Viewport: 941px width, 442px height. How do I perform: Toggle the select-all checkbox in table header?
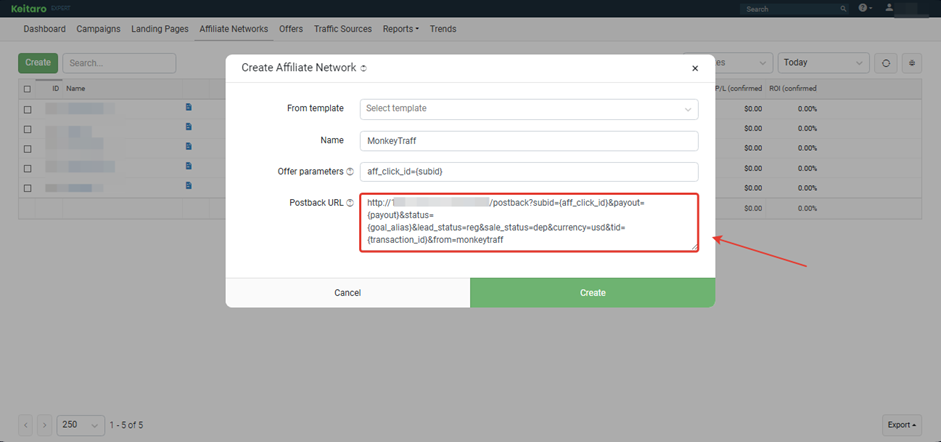pyautogui.click(x=27, y=89)
